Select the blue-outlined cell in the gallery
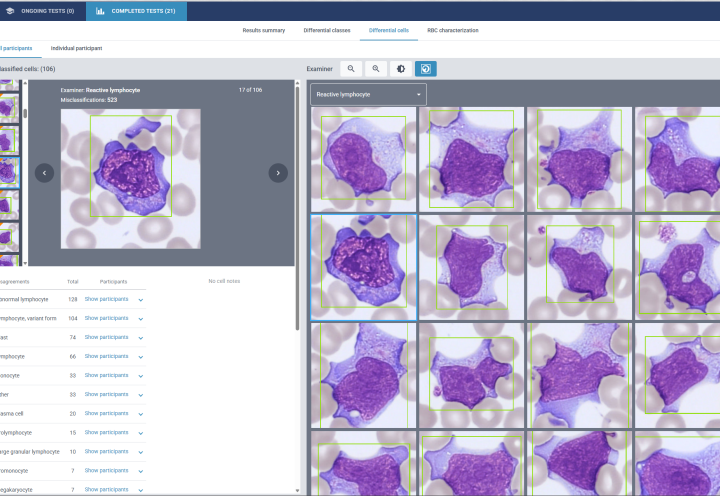The width and height of the screenshot is (720, 496). click(363, 267)
